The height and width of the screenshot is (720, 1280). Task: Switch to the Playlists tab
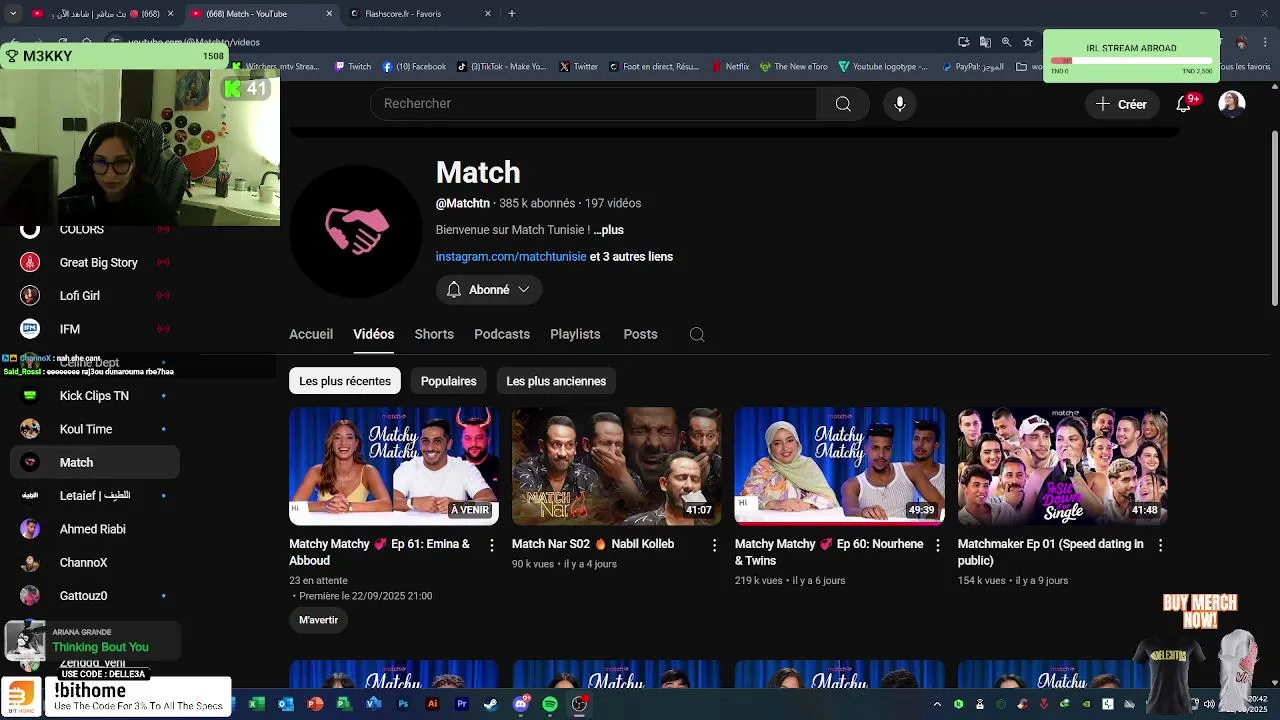tap(575, 334)
